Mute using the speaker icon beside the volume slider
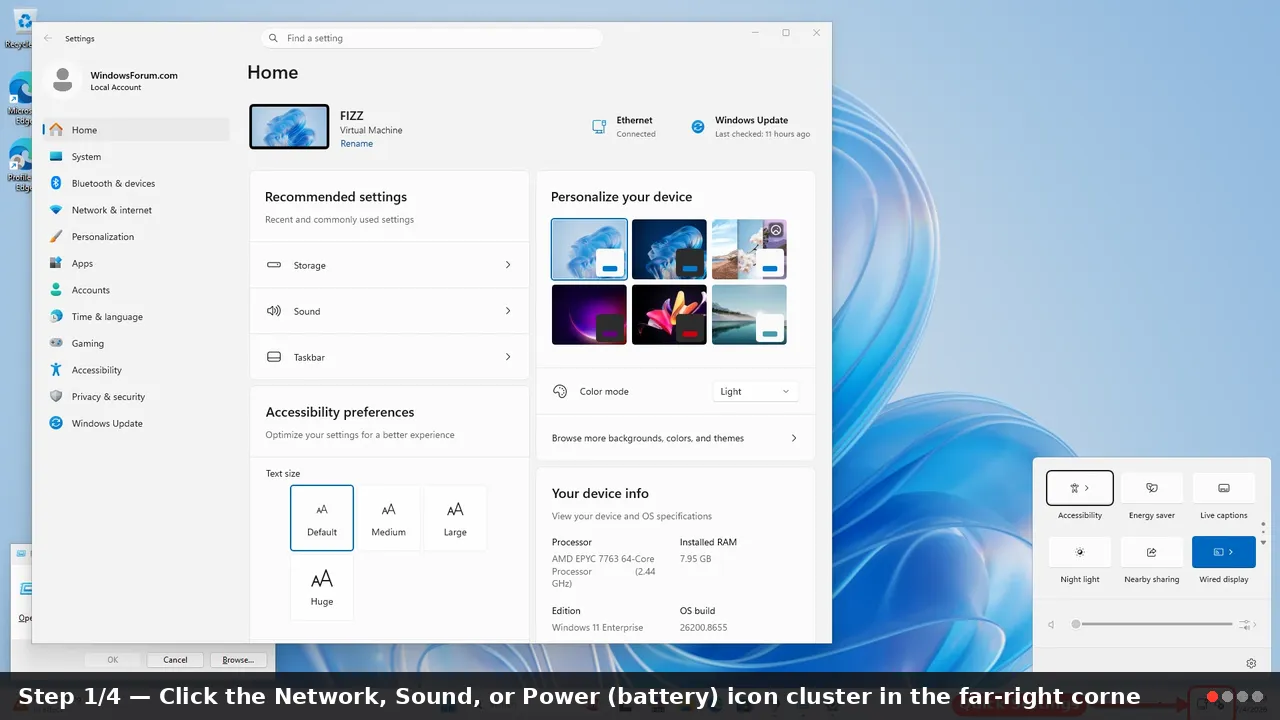The image size is (1280, 720). [1051, 624]
